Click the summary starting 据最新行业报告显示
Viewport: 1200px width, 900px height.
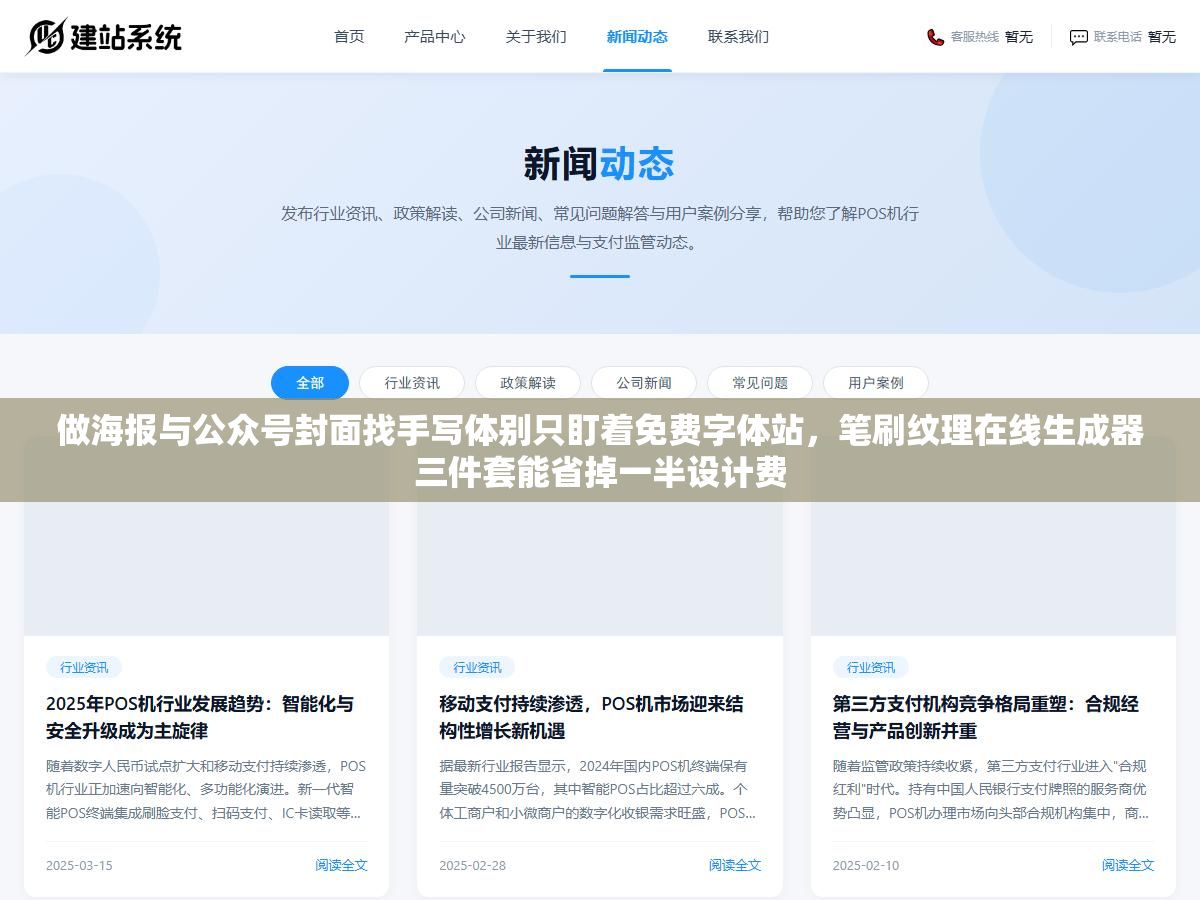pos(598,790)
